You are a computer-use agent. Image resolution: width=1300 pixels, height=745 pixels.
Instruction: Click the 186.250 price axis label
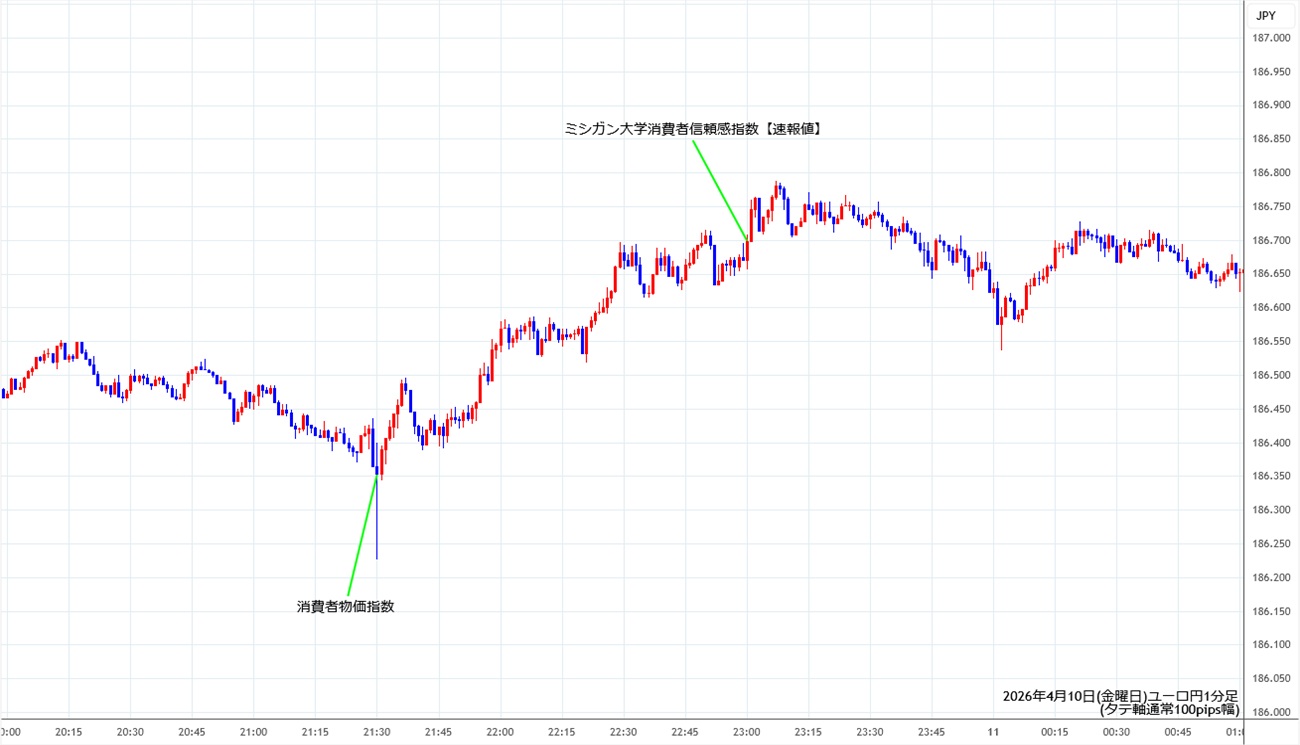pos(1270,543)
